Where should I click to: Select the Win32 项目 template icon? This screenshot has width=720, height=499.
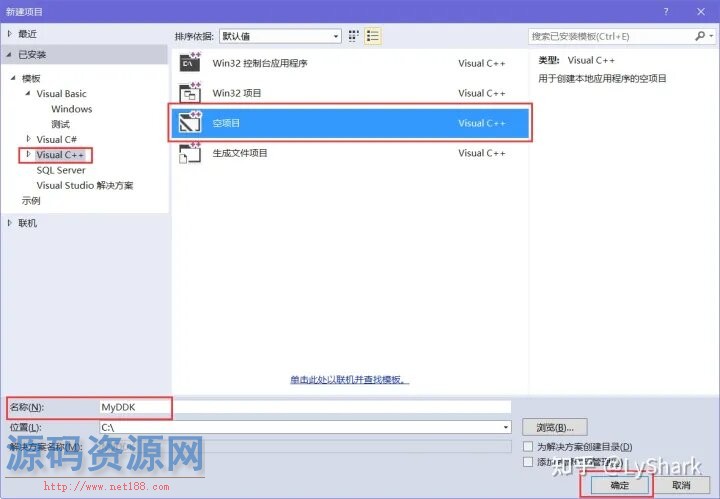coord(190,92)
